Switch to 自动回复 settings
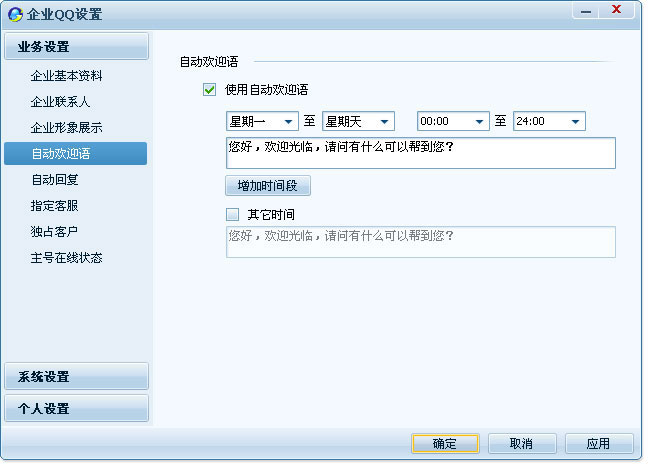 pos(55,180)
